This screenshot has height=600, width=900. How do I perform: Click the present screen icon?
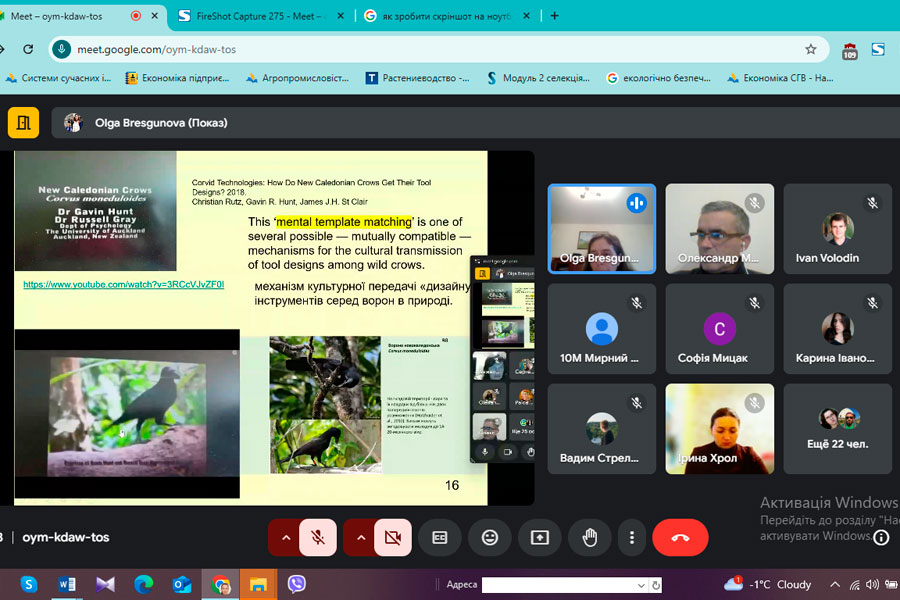539,537
